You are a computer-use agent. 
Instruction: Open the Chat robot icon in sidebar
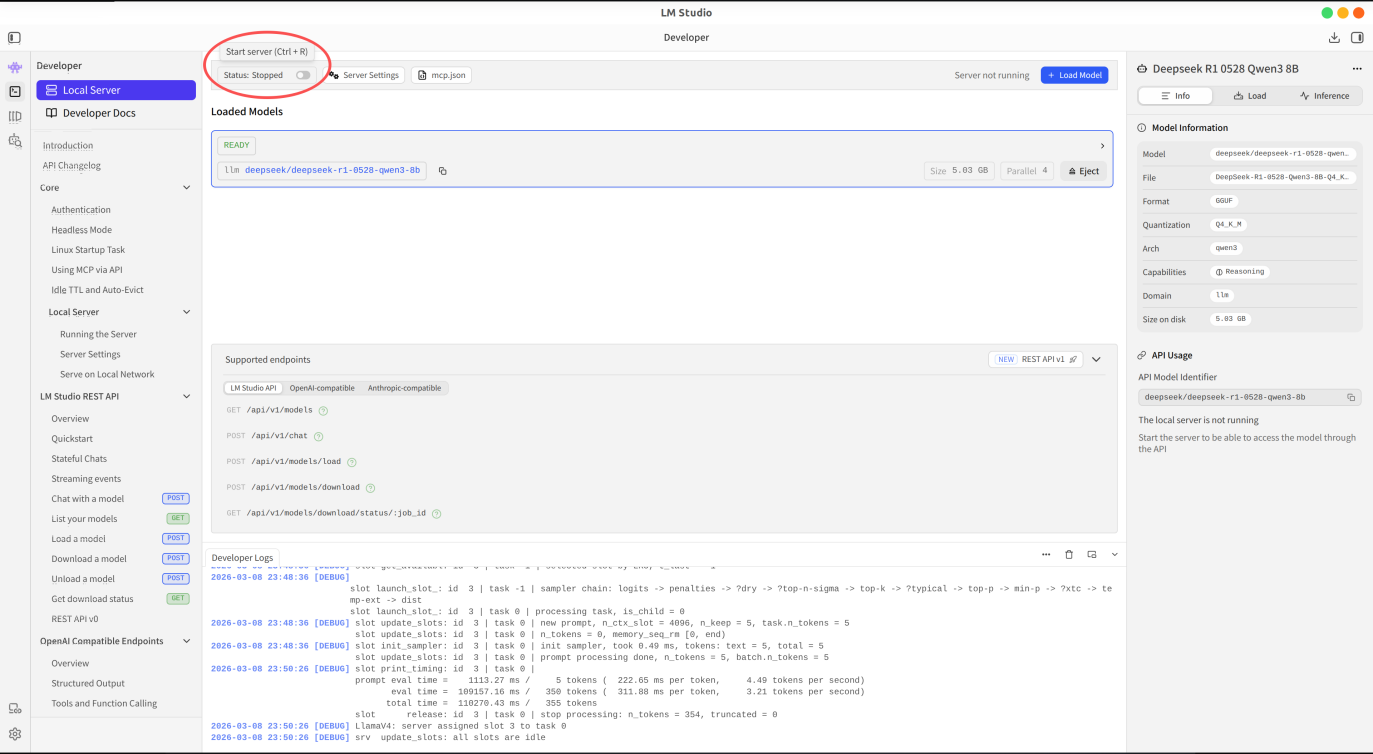15,68
